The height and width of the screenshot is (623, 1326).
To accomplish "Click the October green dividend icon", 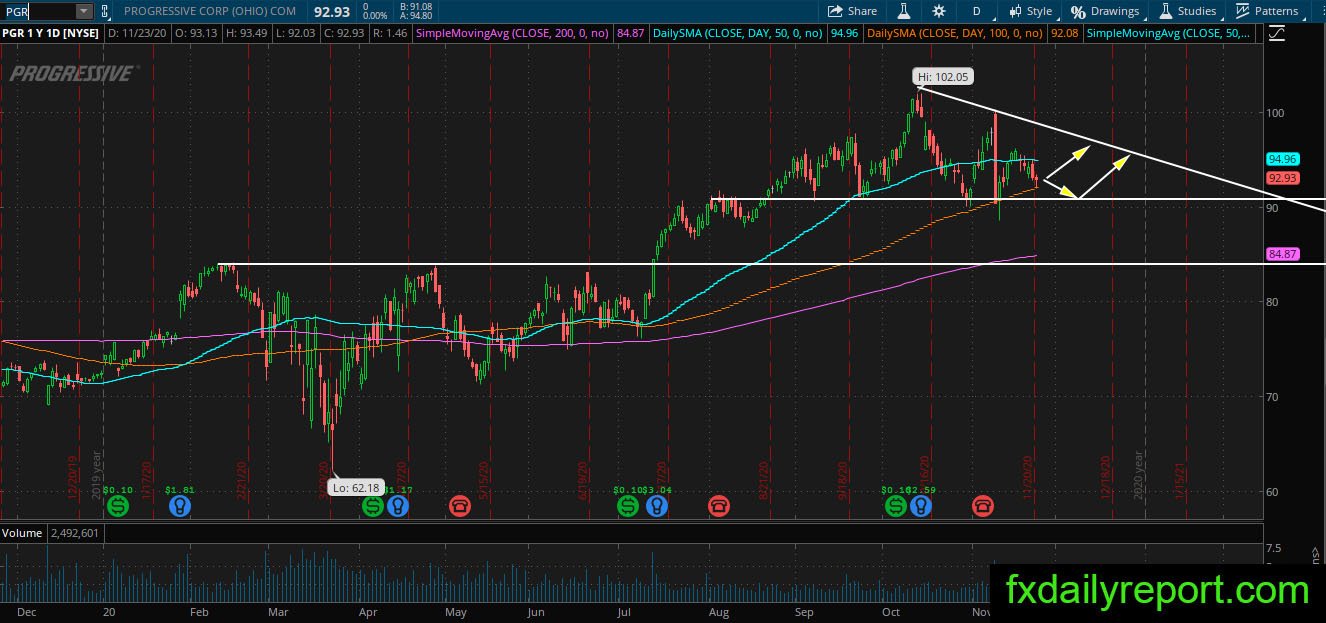I will 895,506.
